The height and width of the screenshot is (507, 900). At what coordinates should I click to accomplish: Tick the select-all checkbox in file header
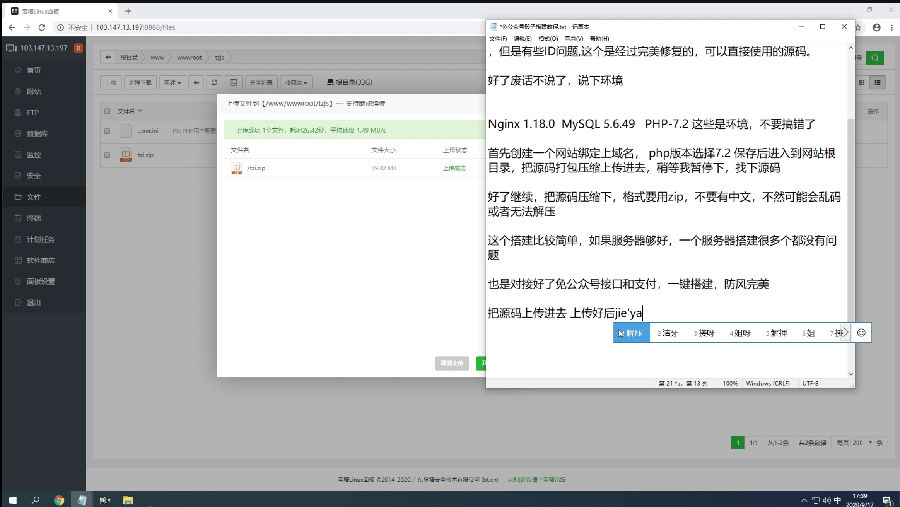(x=107, y=110)
